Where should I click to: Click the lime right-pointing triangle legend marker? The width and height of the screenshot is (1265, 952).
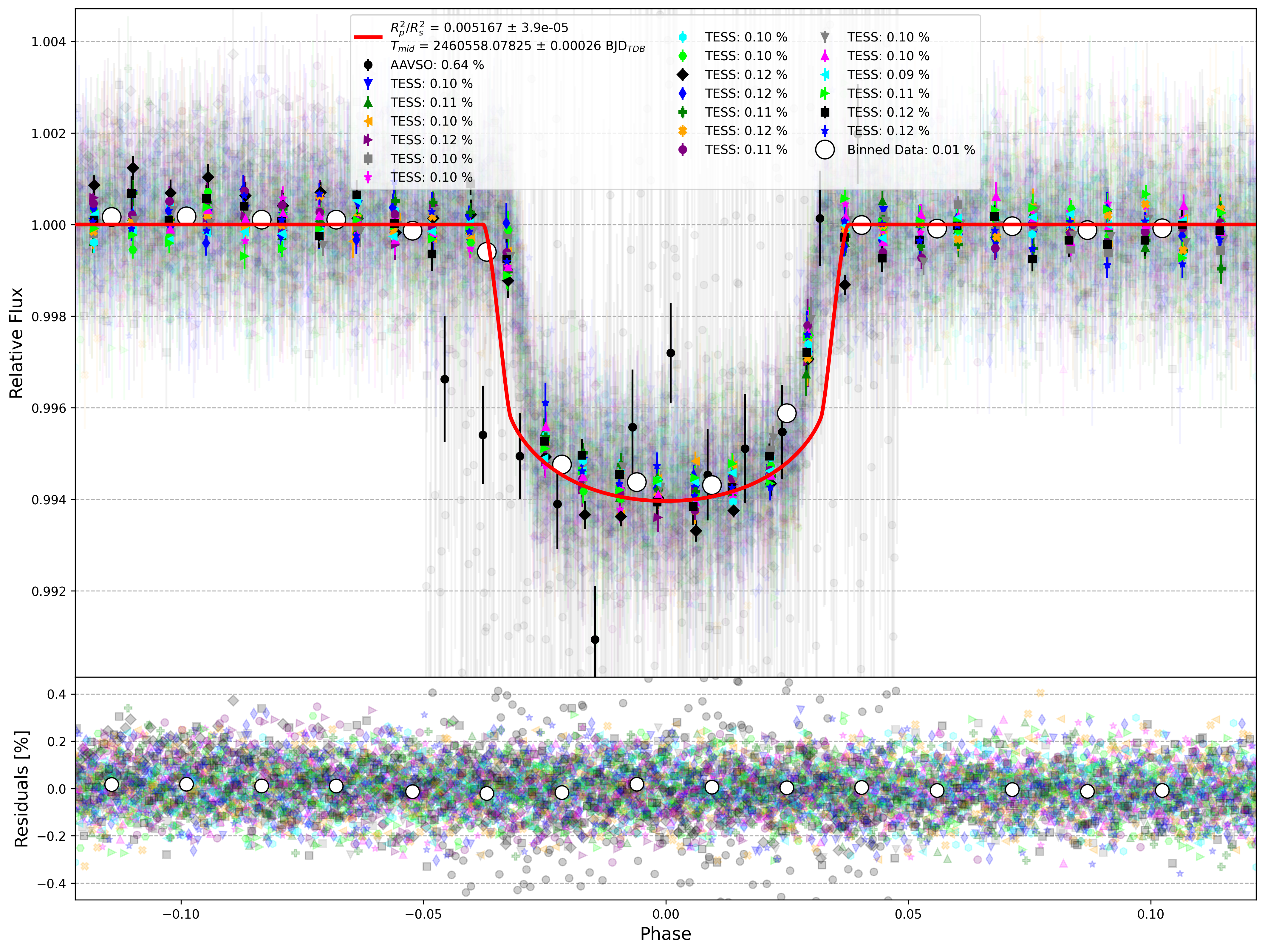click(x=825, y=93)
